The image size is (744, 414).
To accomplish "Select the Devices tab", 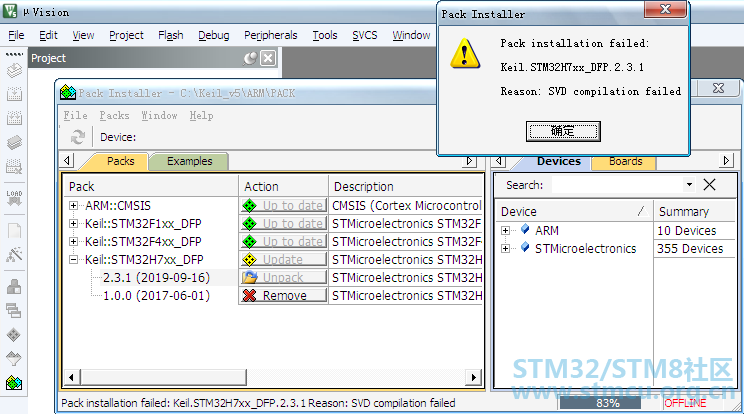I will click(x=558, y=161).
